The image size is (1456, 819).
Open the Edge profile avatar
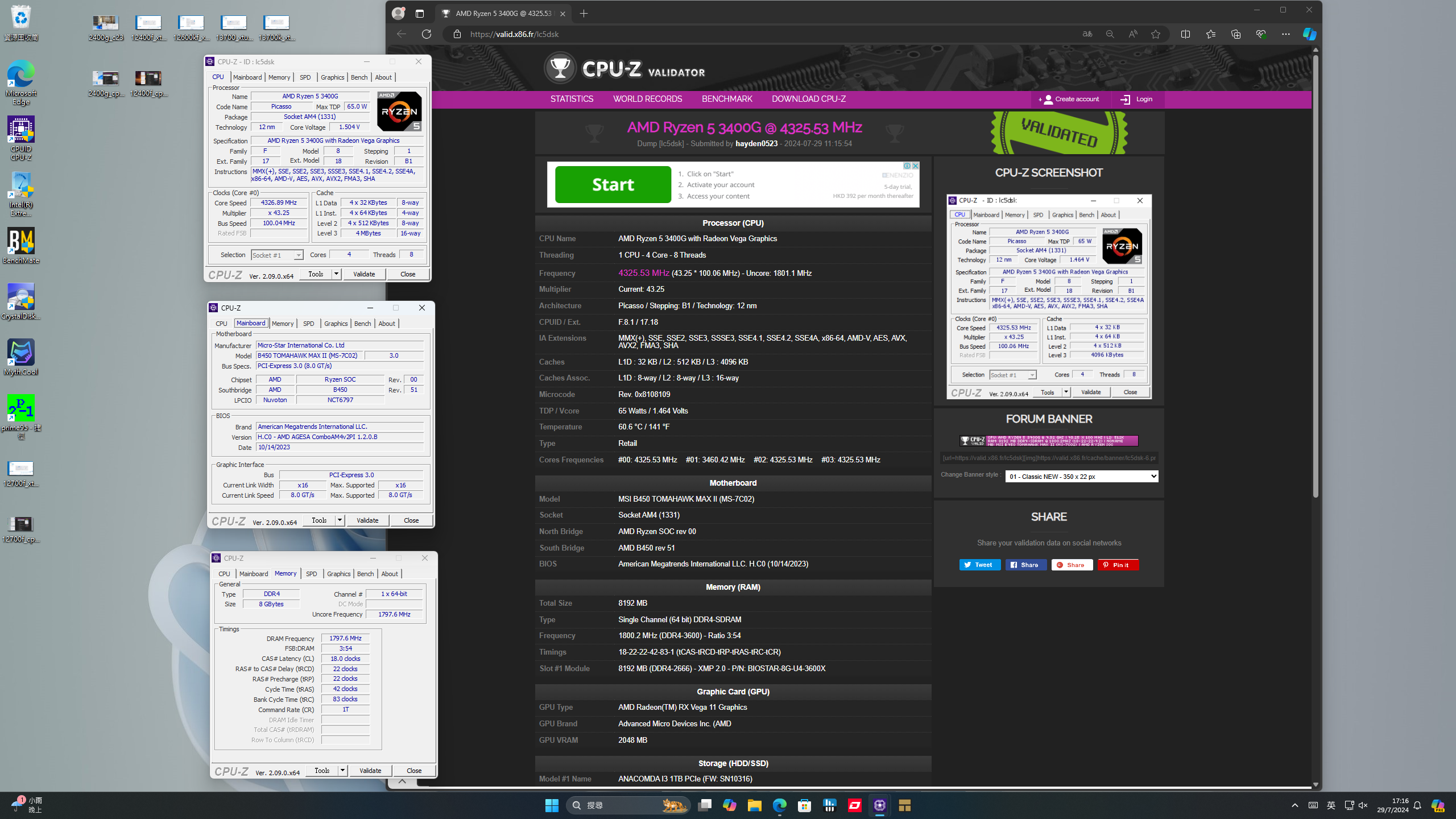coord(399,13)
